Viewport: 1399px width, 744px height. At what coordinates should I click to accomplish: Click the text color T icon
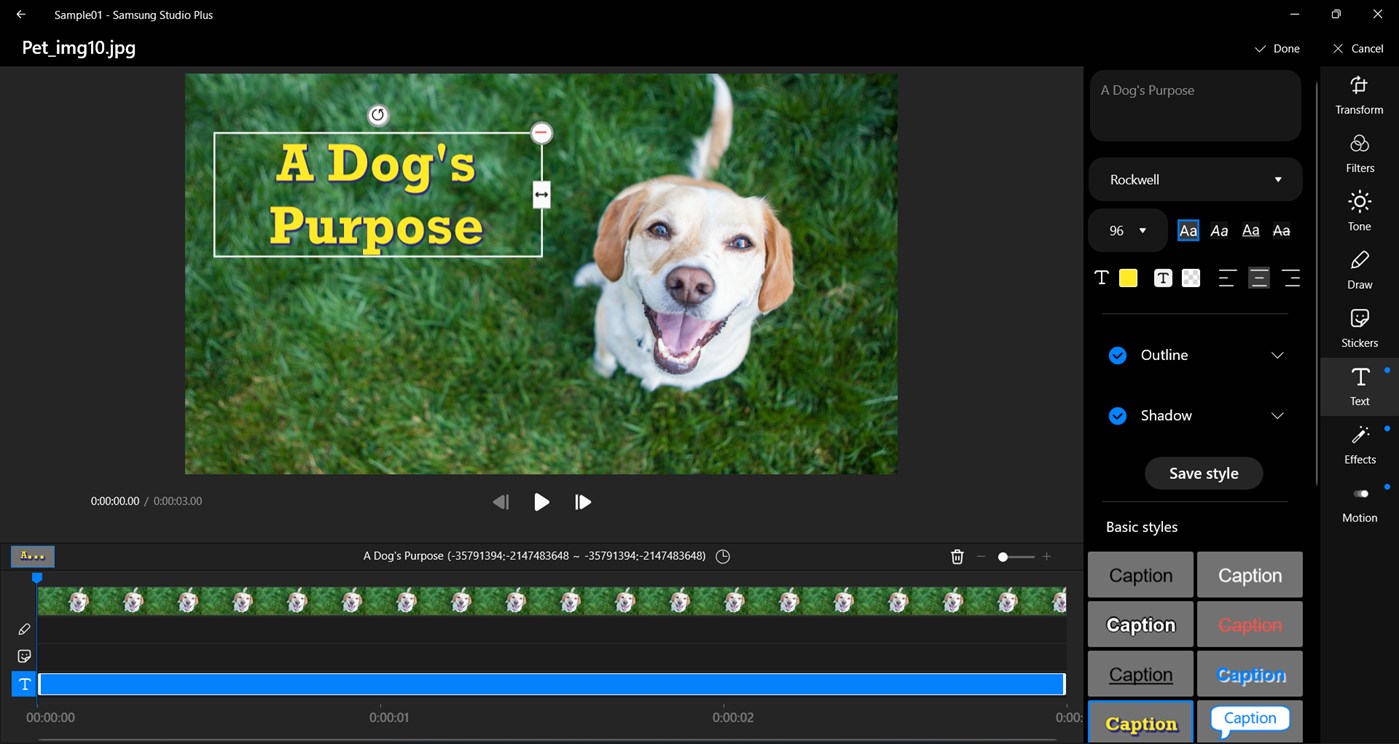[1101, 278]
